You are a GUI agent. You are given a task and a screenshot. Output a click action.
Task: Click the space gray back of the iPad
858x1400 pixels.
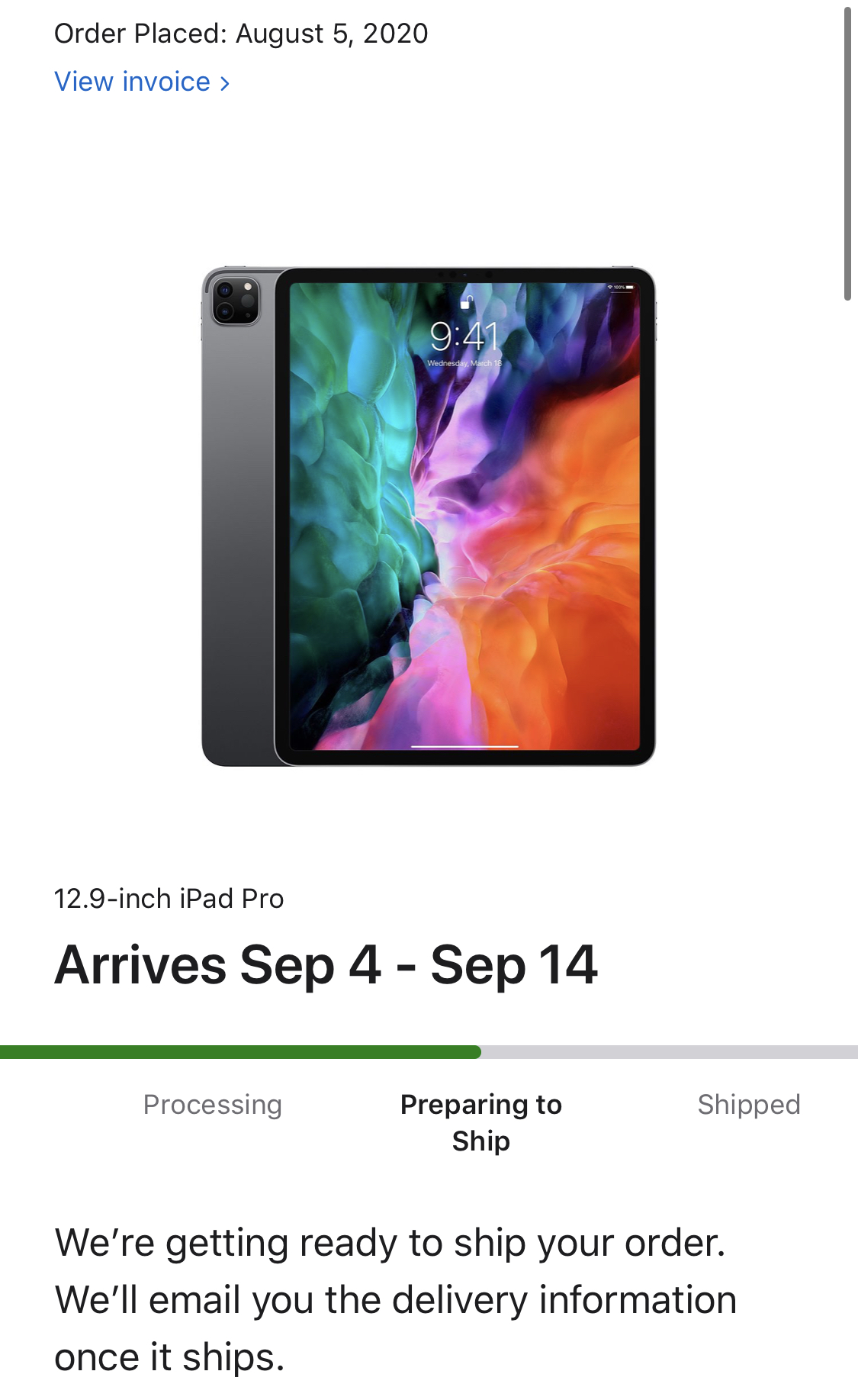click(x=238, y=534)
